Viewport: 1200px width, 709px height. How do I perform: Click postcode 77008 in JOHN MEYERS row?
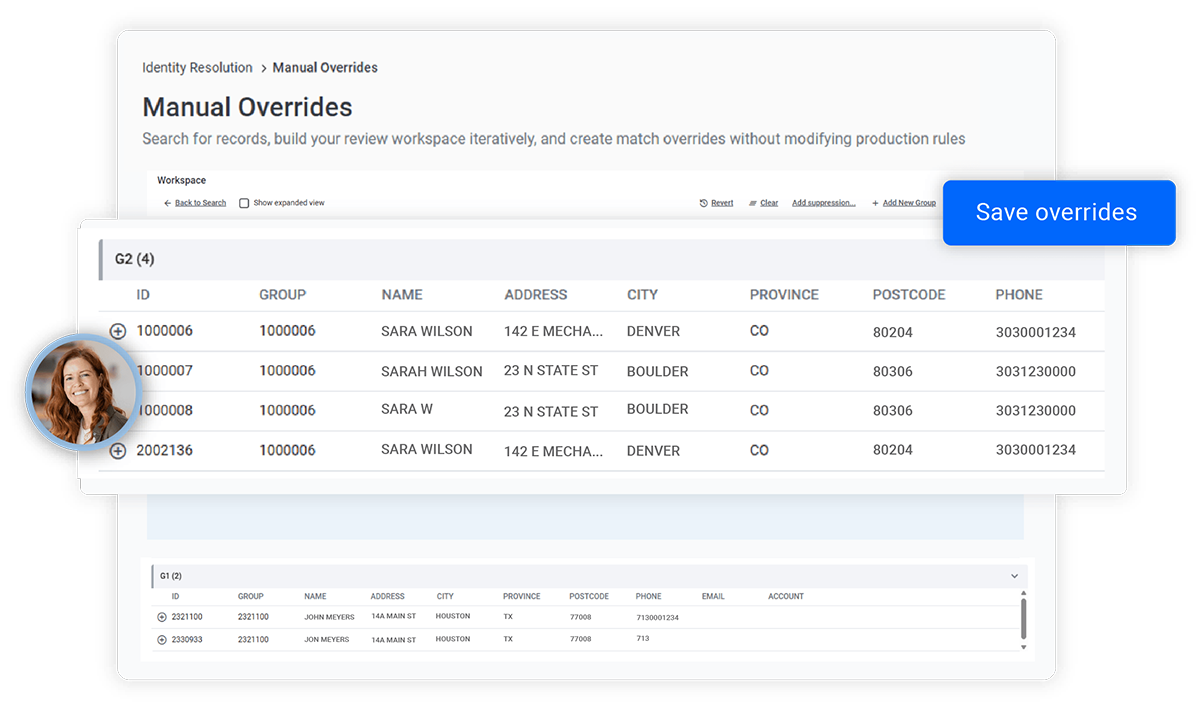point(580,617)
